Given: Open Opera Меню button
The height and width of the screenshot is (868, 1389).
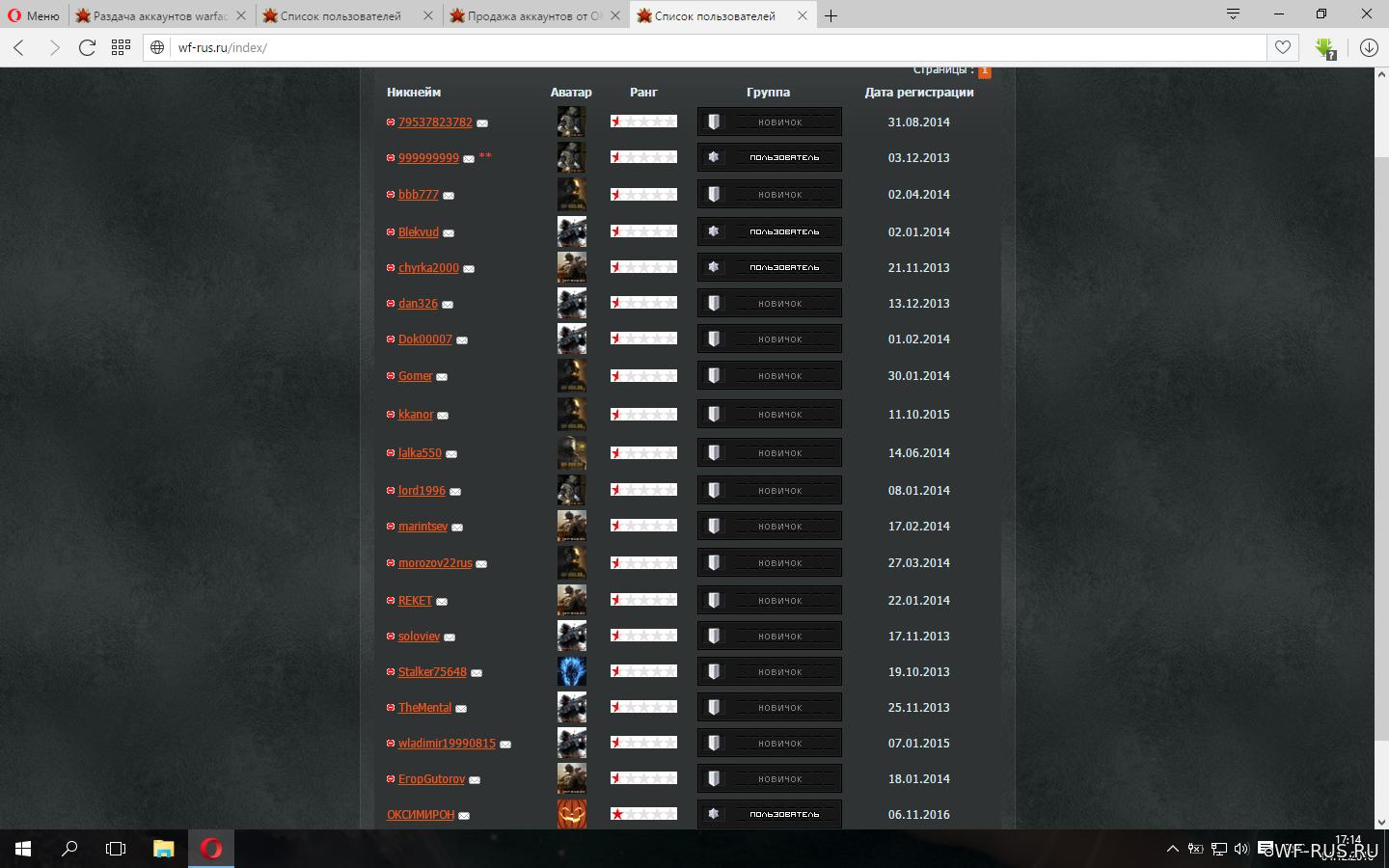Looking at the screenshot, I should tap(34, 15).
